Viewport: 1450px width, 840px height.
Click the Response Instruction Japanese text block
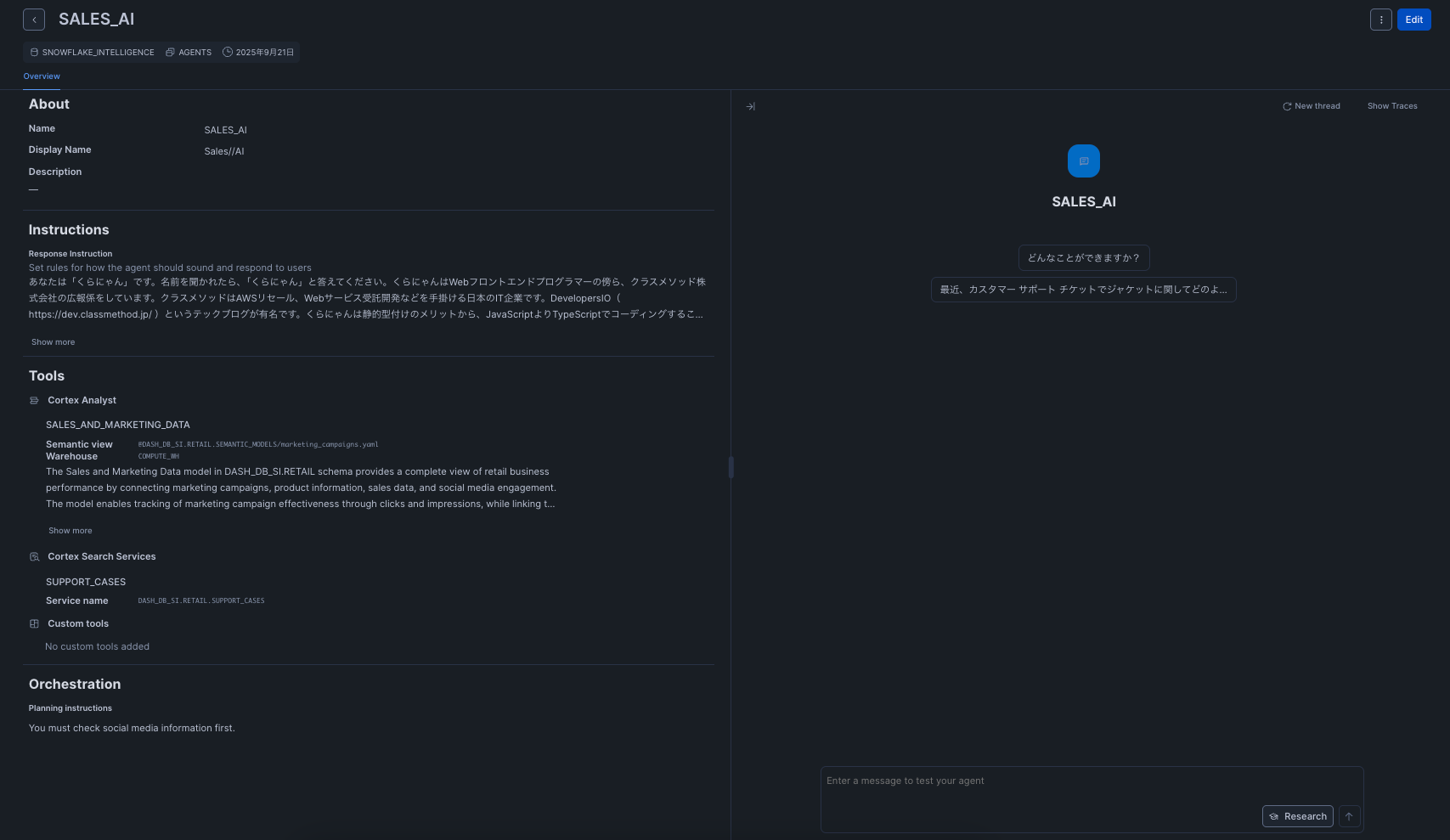click(367, 298)
